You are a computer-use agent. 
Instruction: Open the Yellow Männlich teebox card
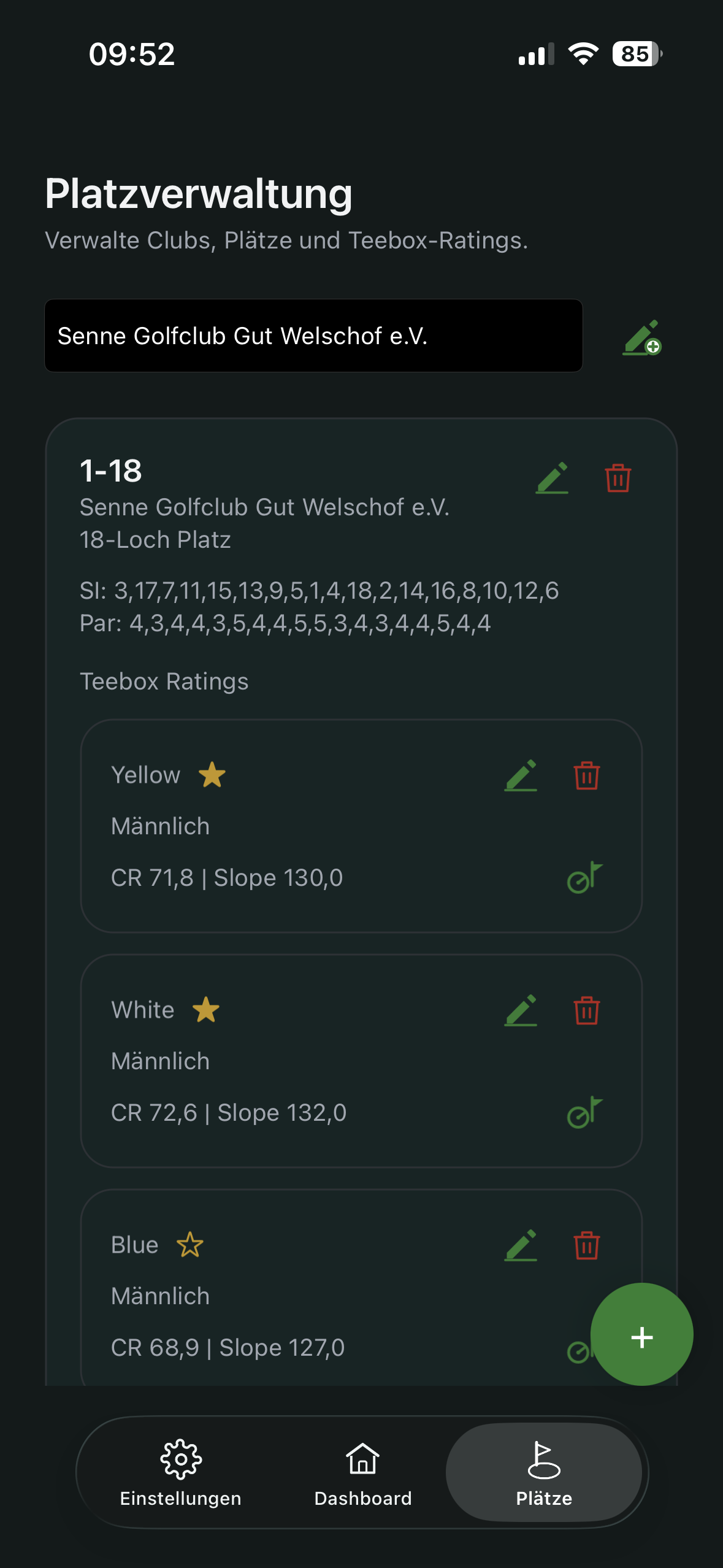[361, 826]
